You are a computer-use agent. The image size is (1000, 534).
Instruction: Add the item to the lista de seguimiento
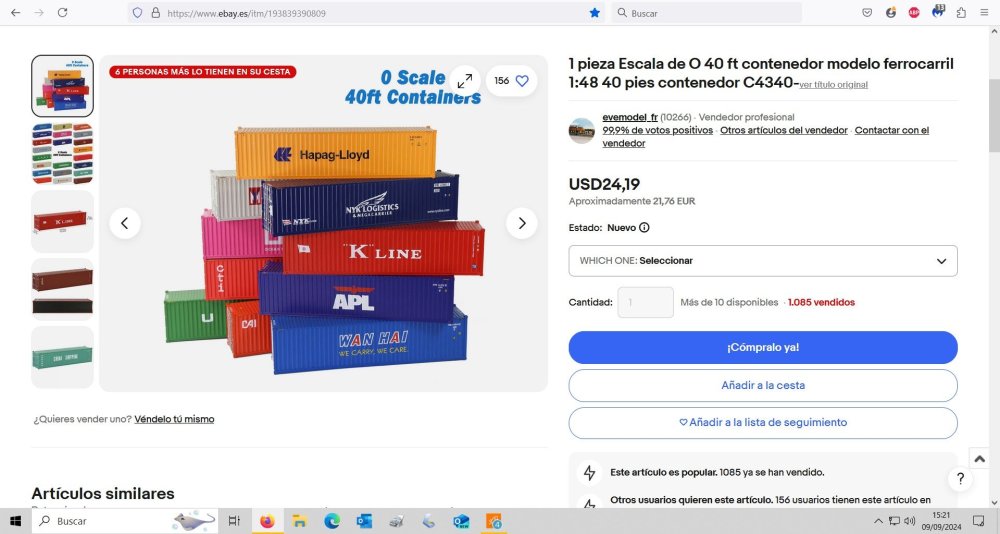(763, 422)
